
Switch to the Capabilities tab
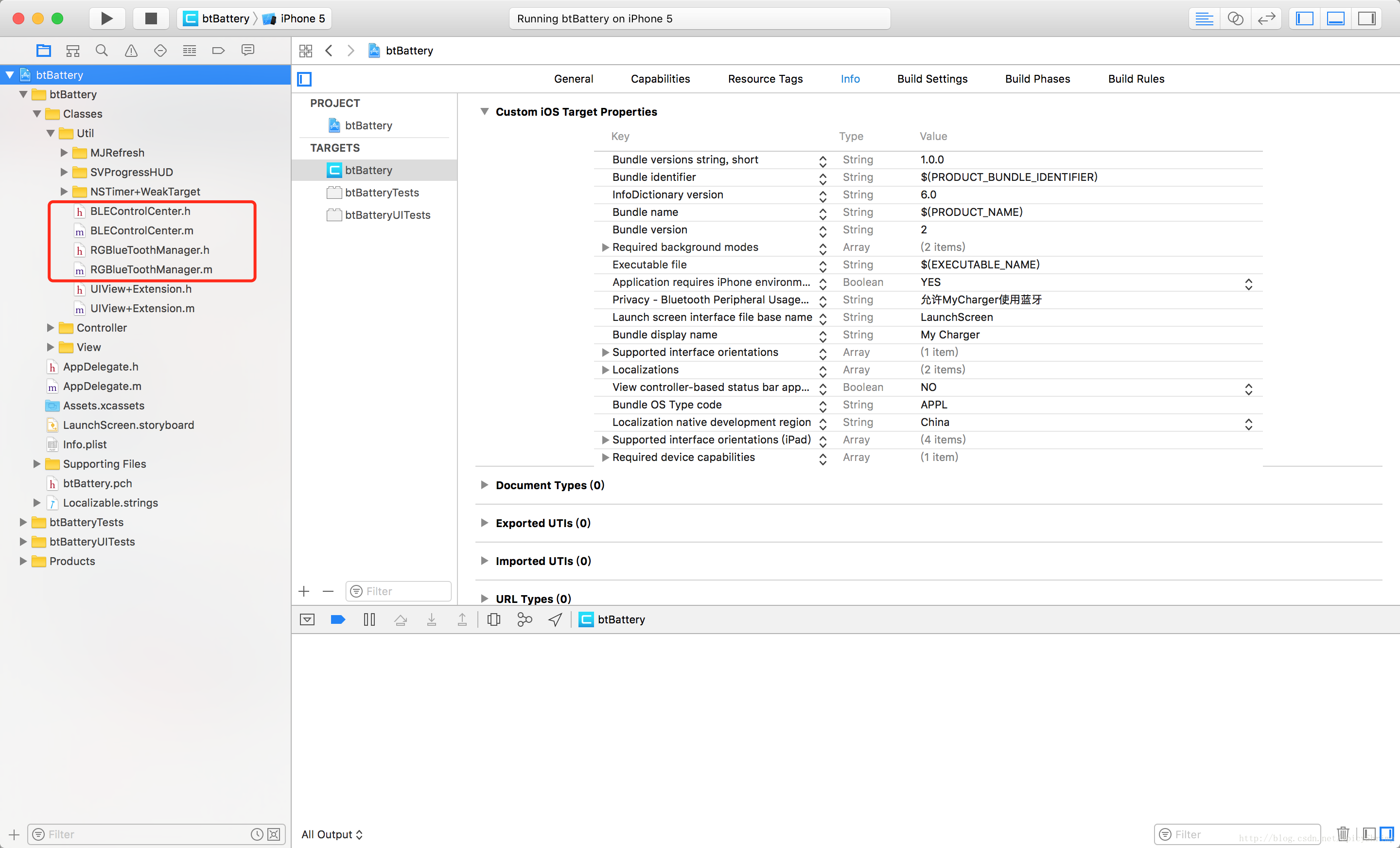coord(660,78)
